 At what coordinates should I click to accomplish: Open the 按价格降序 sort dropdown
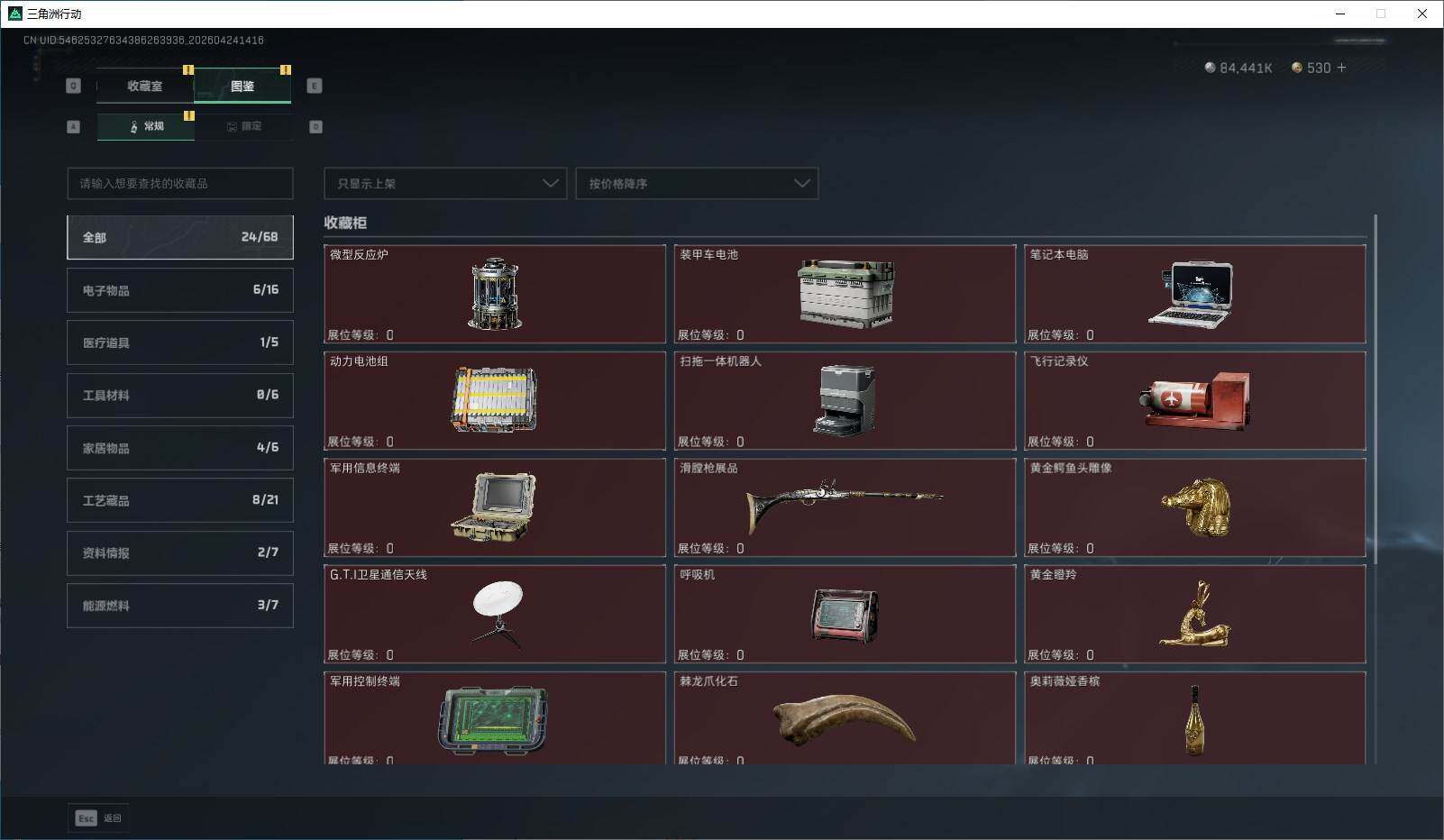pos(697,184)
